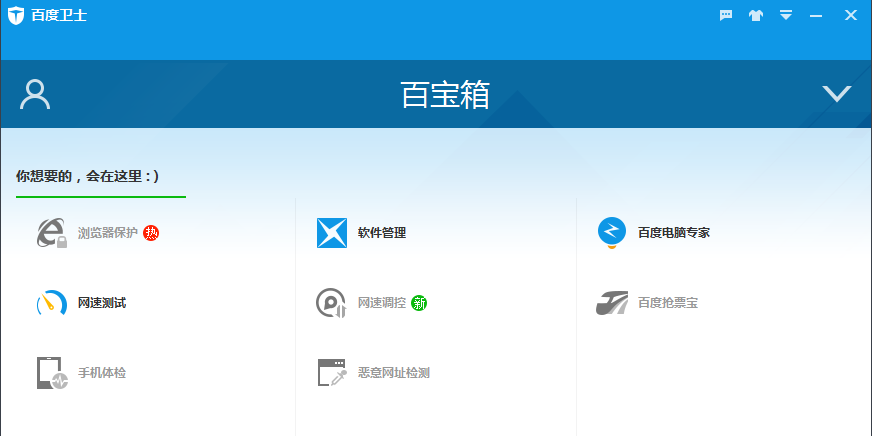Open 网速测试 tool label
The width and height of the screenshot is (872, 436).
pyautogui.click(x=102, y=303)
